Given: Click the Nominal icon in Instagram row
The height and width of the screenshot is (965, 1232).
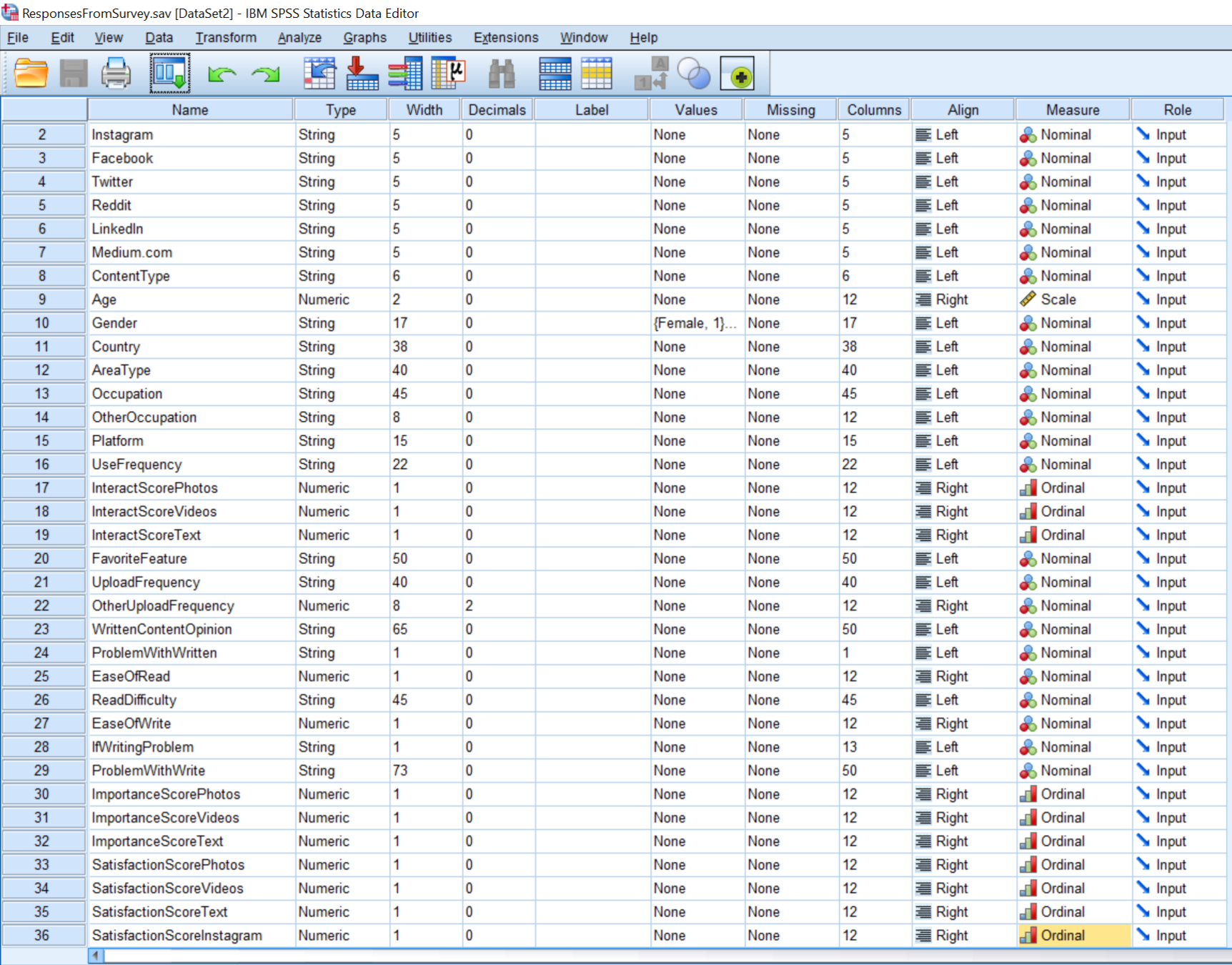Looking at the screenshot, I should click(1028, 134).
